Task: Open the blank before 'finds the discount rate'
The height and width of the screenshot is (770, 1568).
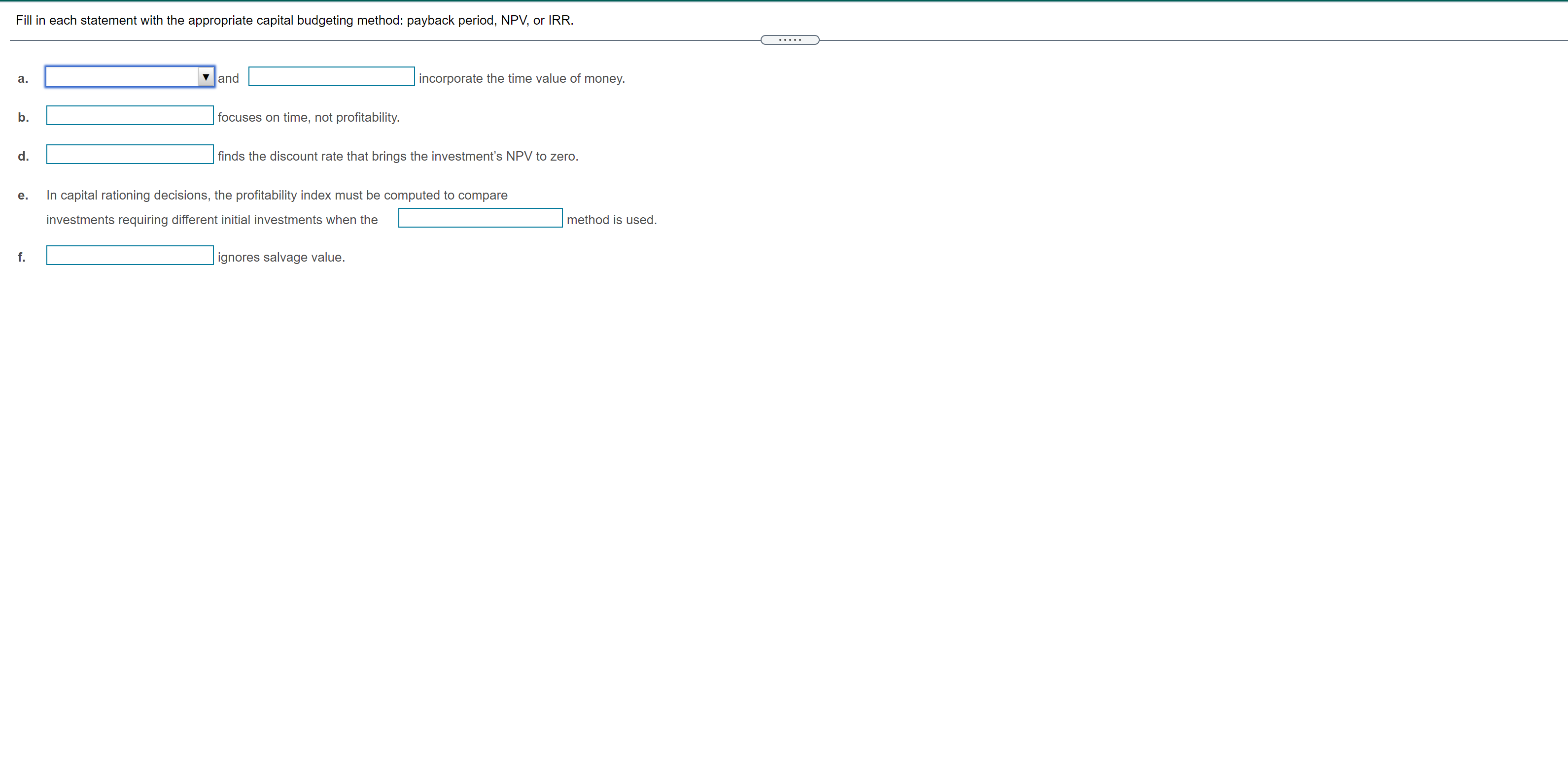Action: [x=130, y=155]
